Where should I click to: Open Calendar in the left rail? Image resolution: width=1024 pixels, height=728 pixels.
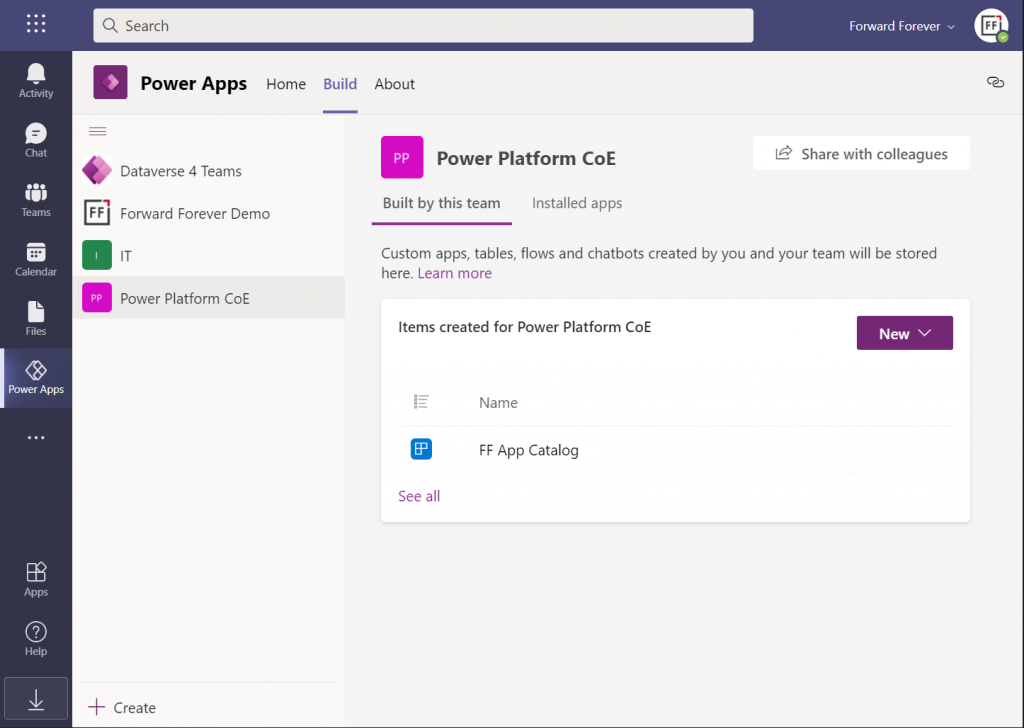click(36, 259)
